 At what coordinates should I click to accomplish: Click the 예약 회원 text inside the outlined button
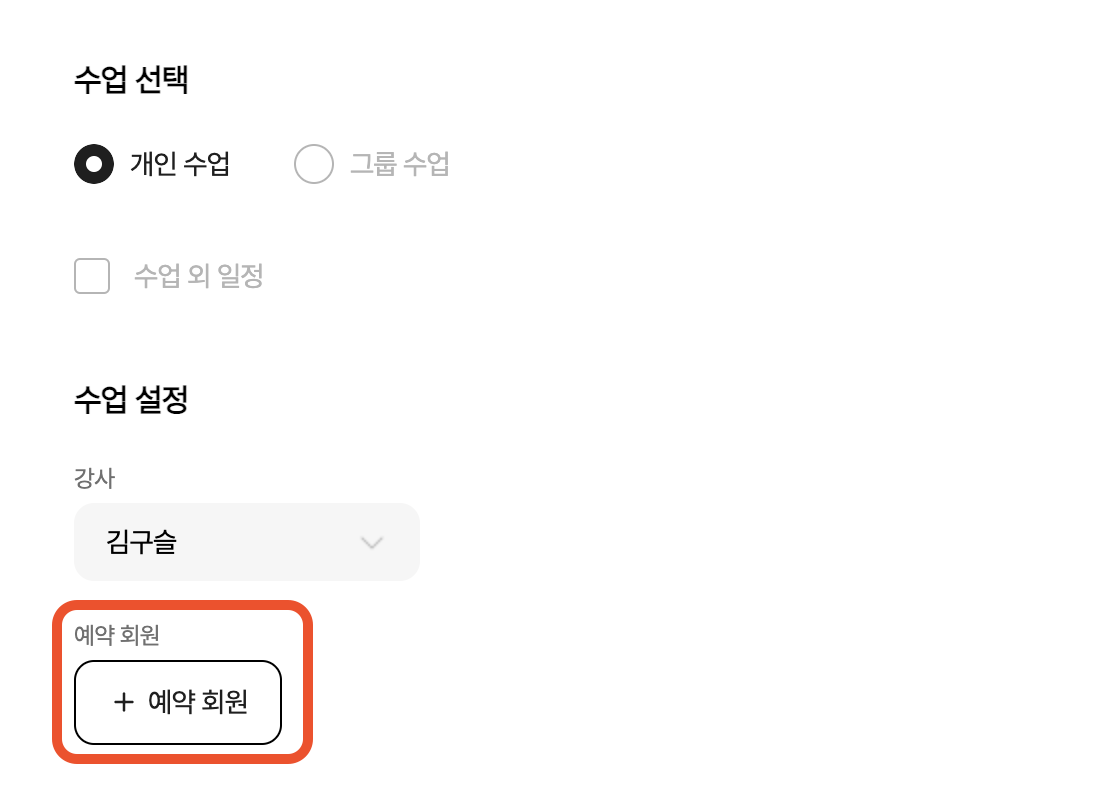pos(198,702)
